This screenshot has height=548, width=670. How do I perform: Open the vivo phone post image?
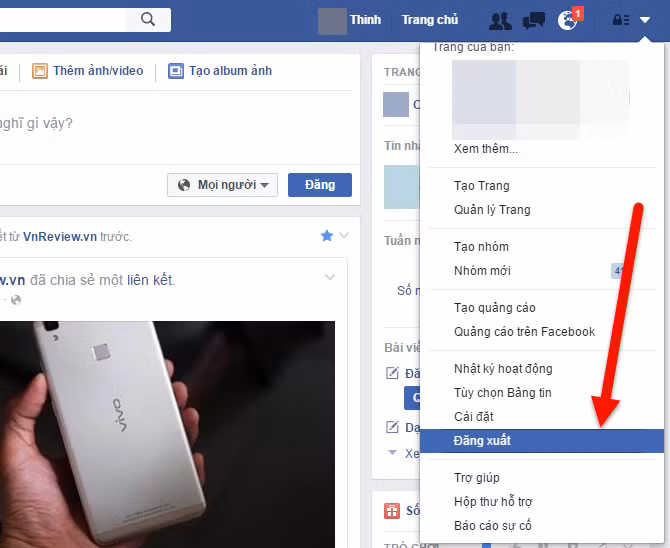coord(168,434)
